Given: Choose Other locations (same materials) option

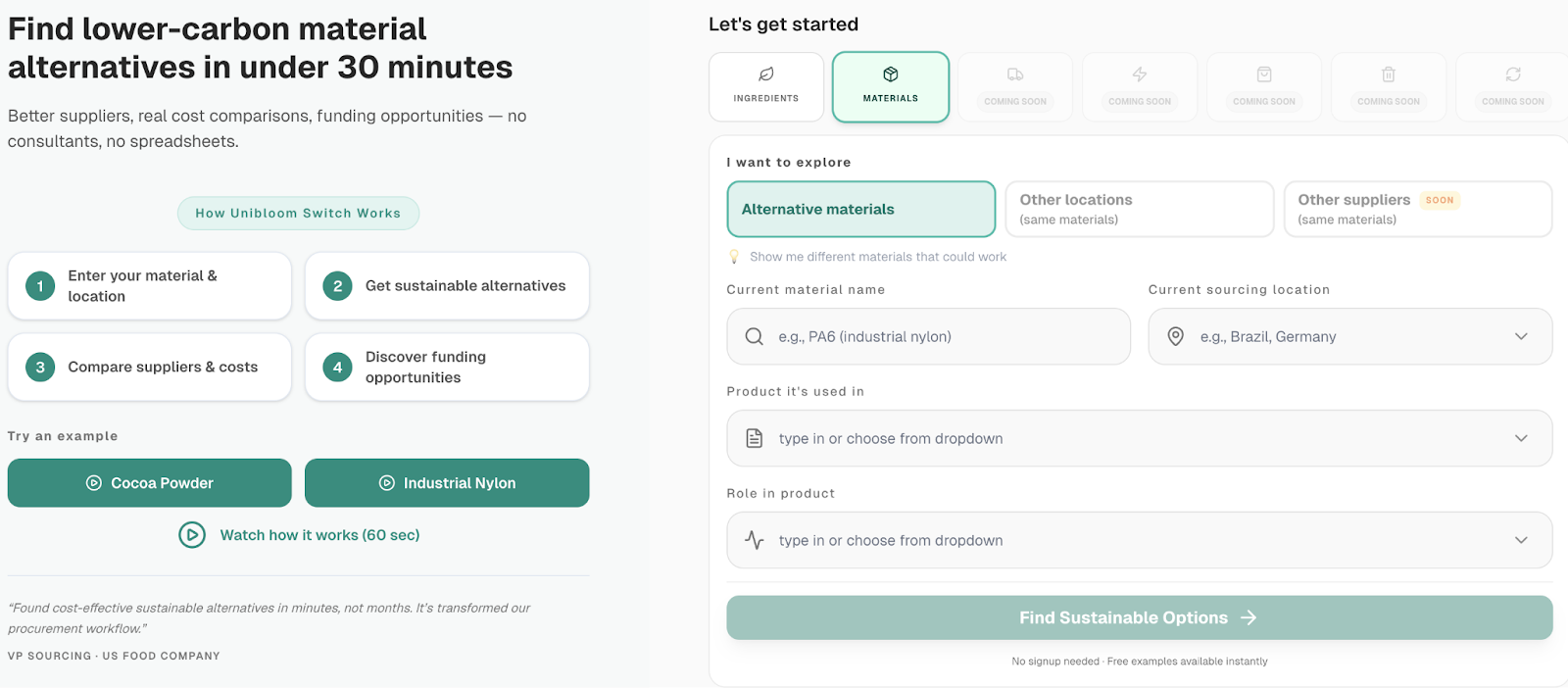Looking at the screenshot, I should 1140,209.
